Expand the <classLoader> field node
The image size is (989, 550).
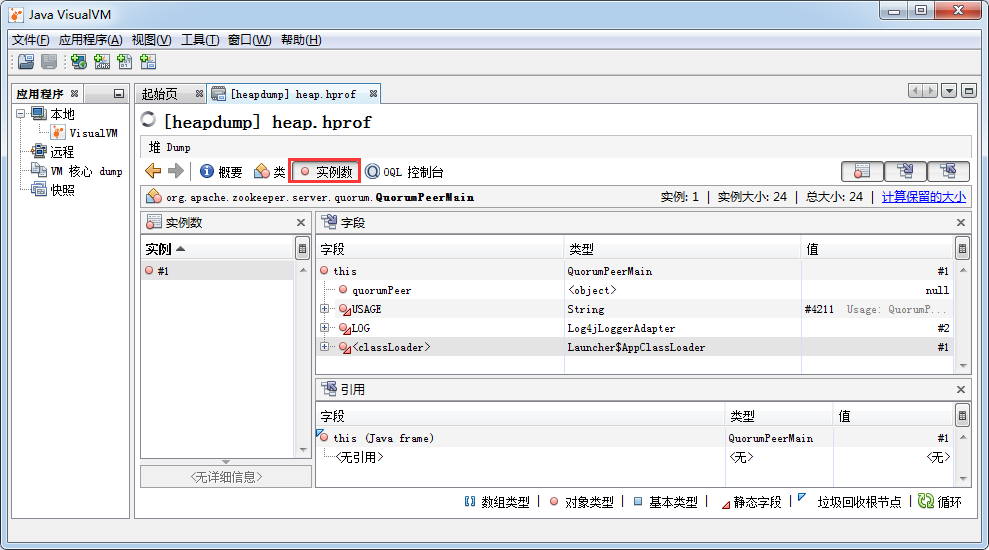(324, 347)
